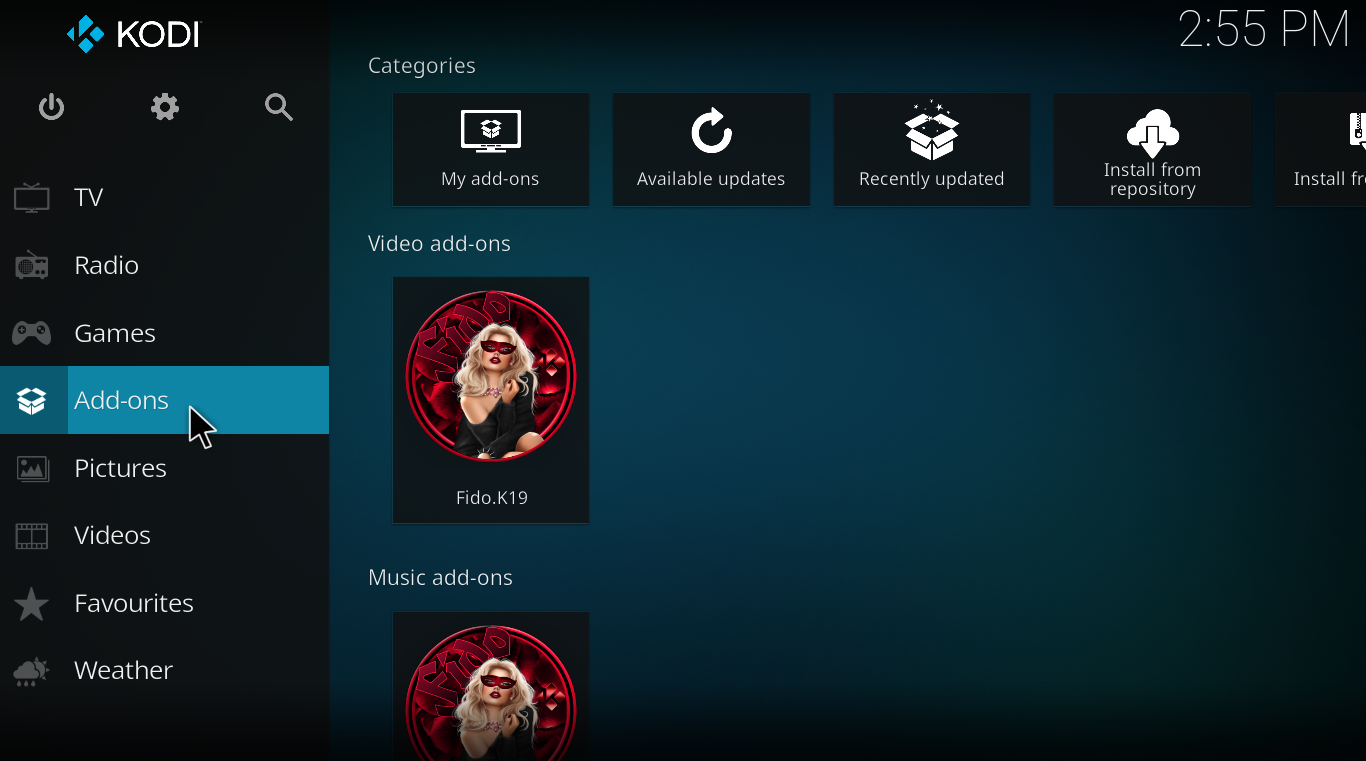Open the Radio menu item
The width and height of the screenshot is (1366, 761).
coord(164,265)
